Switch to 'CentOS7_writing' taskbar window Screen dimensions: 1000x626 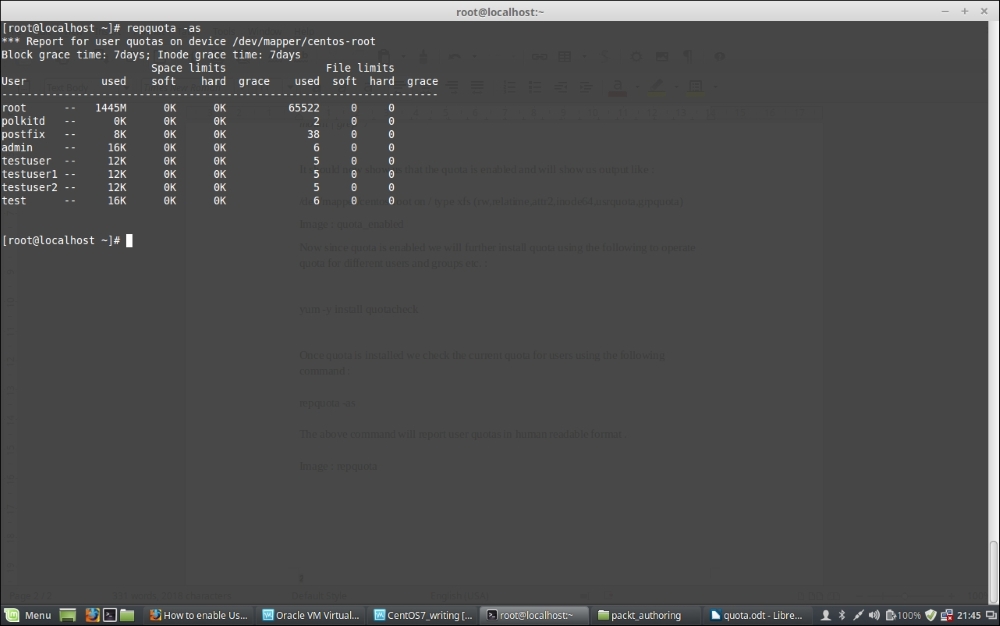point(423,615)
